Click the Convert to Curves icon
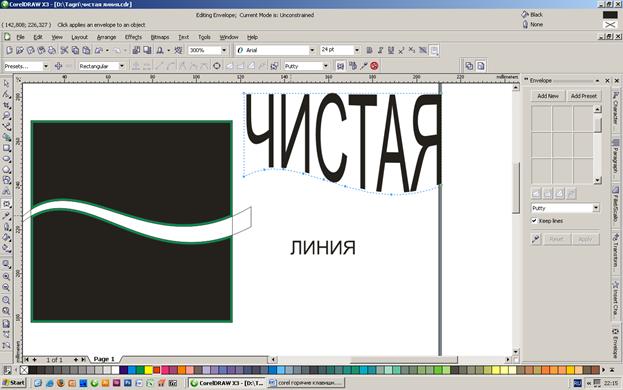623x390 pixels. pos(217,66)
